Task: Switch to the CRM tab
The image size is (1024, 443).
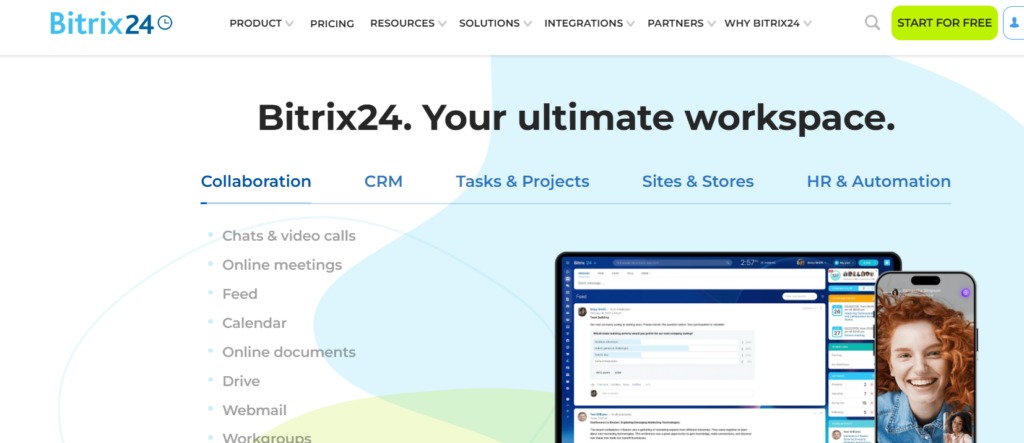Action: tap(383, 181)
